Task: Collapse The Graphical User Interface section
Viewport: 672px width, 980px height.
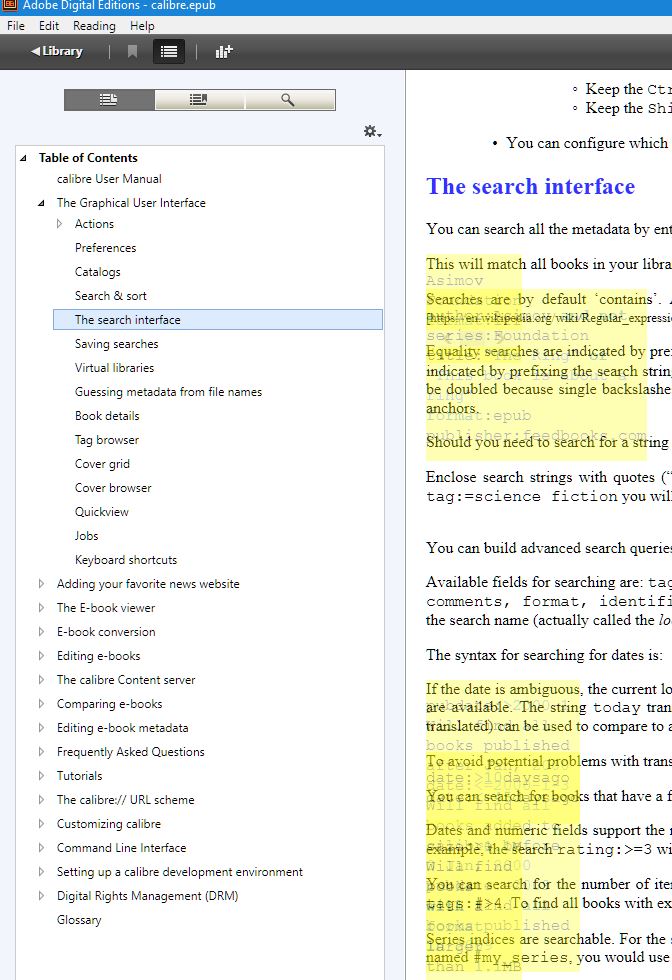Action: 41,203
